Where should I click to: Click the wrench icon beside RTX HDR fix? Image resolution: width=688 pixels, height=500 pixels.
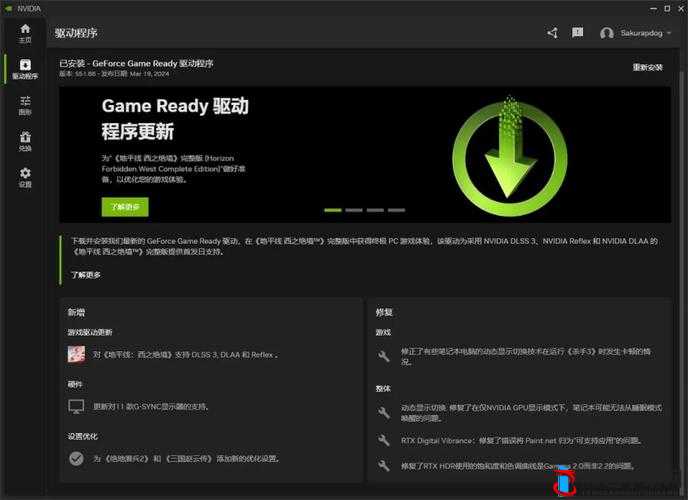(x=383, y=465)
